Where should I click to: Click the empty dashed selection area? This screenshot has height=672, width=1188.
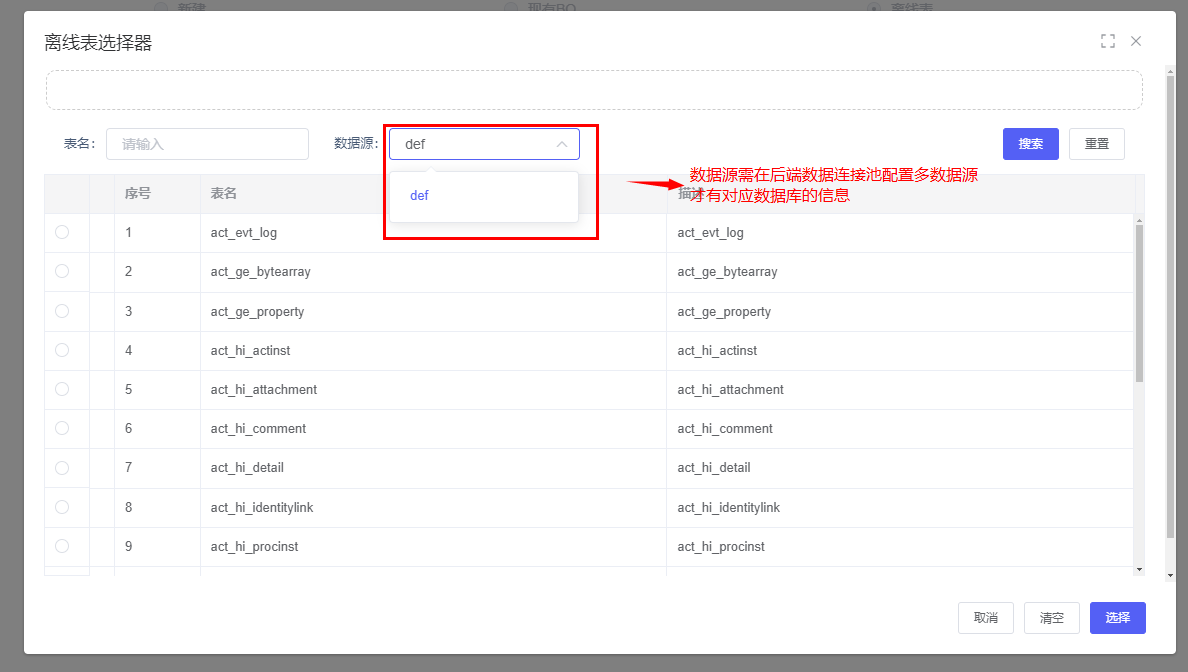pyautogui.click(x=594, y=90)
